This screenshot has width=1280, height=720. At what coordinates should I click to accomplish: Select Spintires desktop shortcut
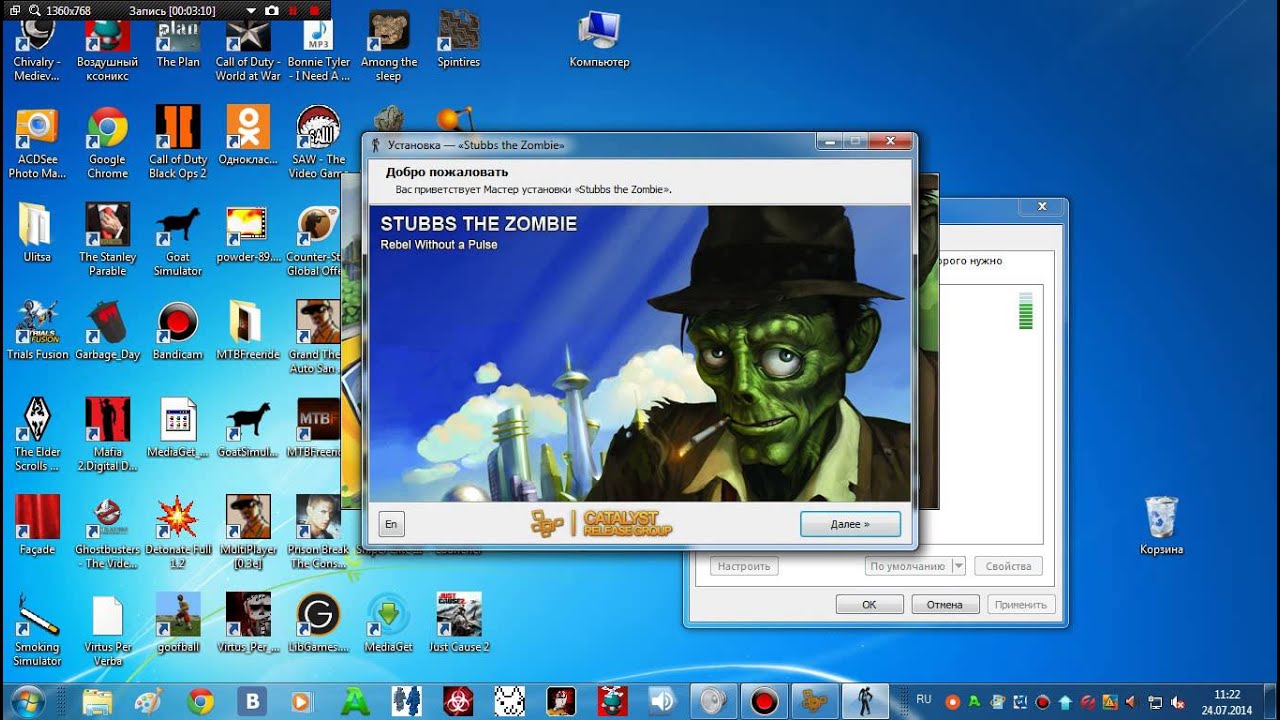click(459, 40)
